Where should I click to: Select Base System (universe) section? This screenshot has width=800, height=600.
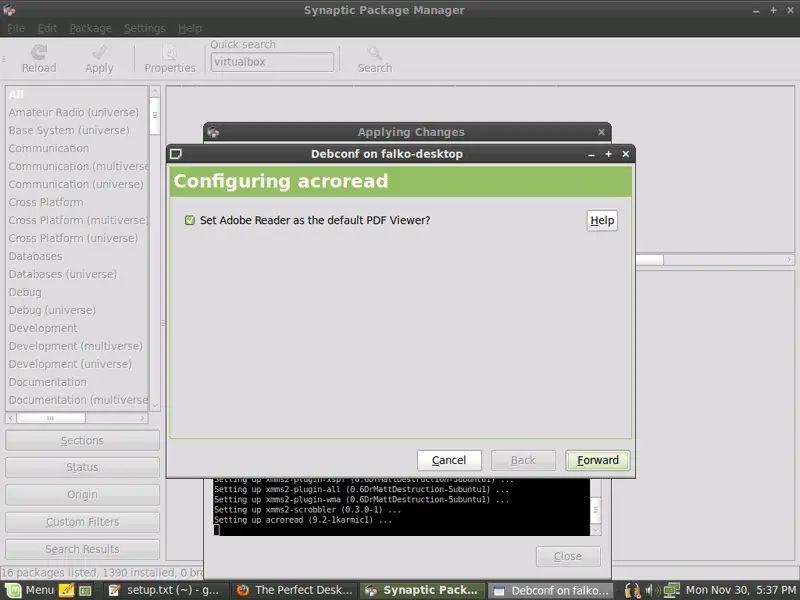pyautogui.click(x=77, y=130)
